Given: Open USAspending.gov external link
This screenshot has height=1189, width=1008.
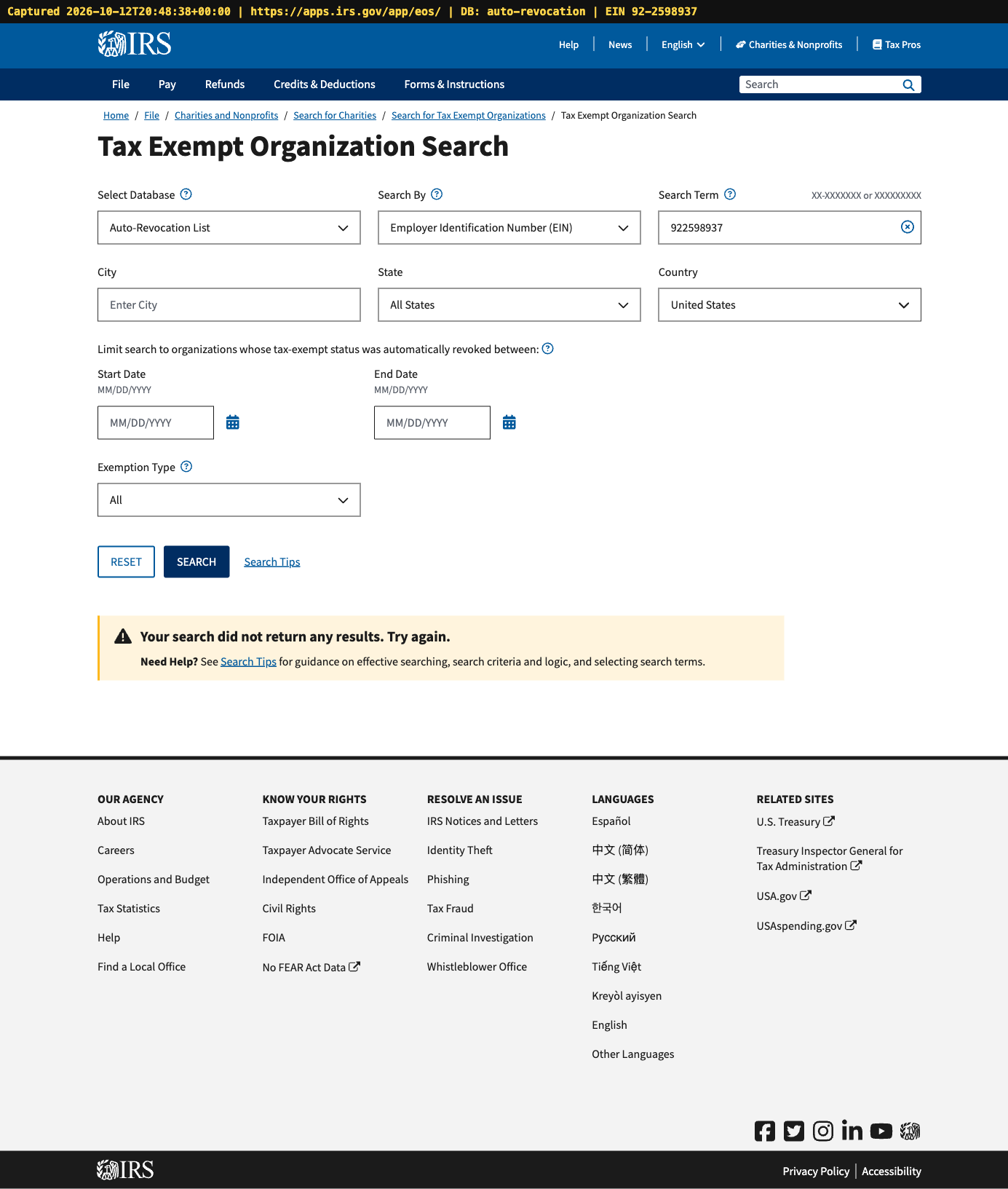Looking at the screenshot, I should coord(806,925).
